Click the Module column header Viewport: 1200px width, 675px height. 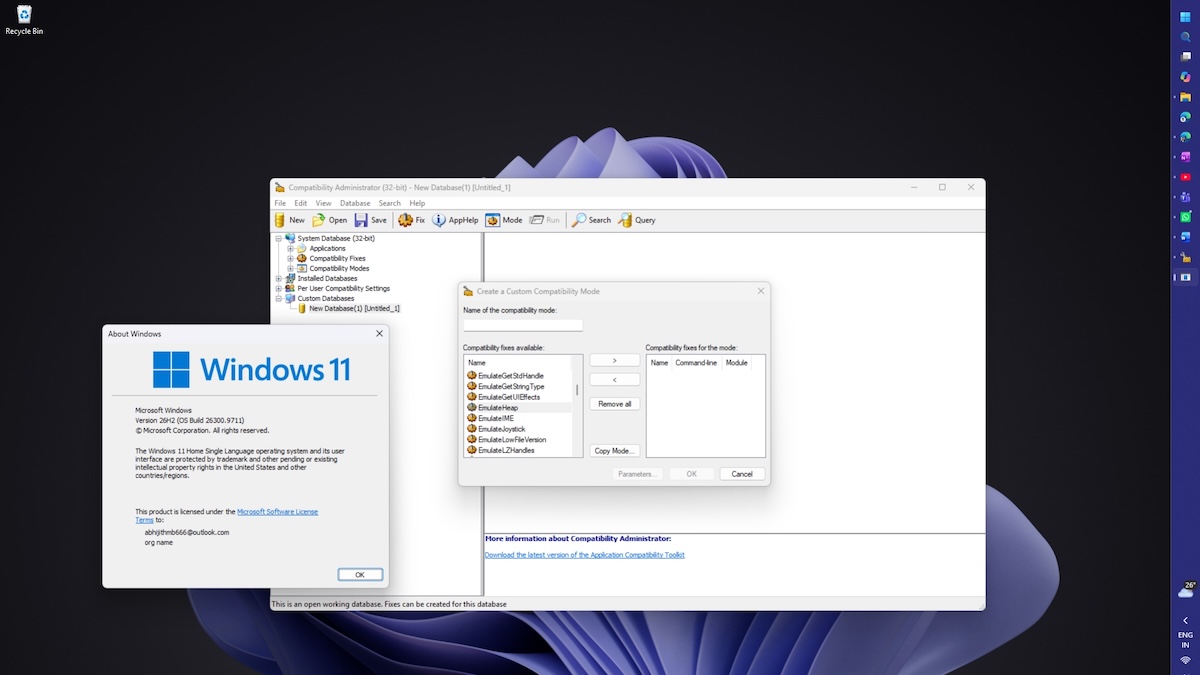736,362
